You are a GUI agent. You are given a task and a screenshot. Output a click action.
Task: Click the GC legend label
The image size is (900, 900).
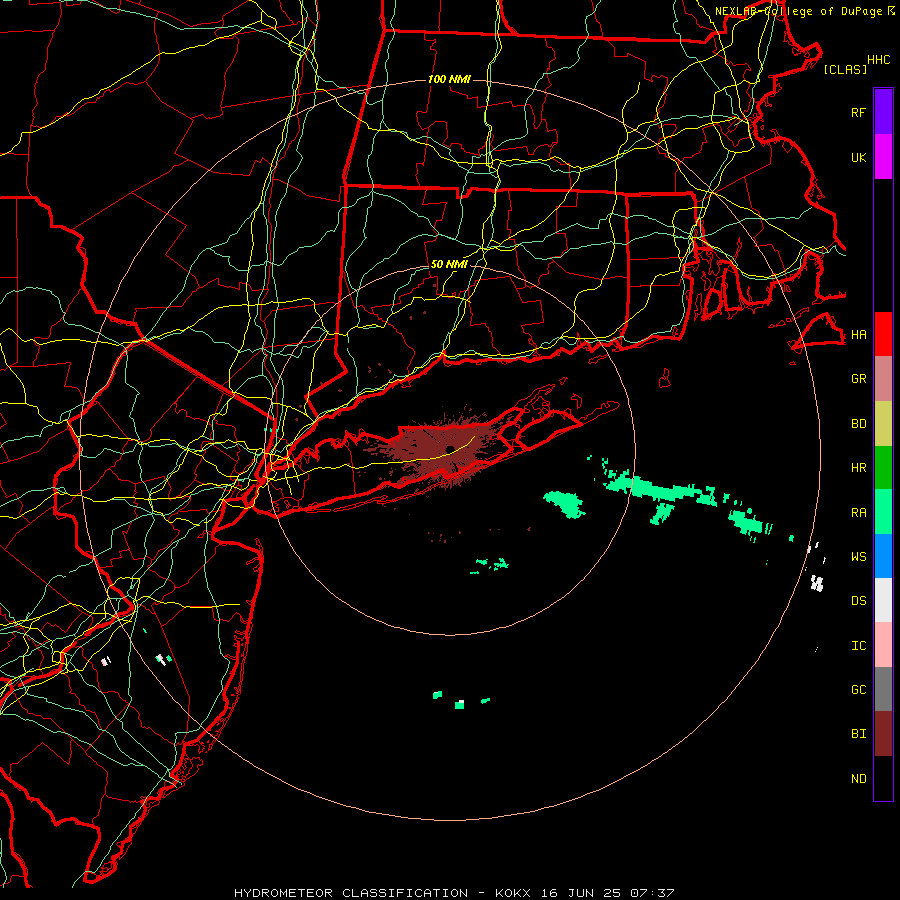[859, 690]
